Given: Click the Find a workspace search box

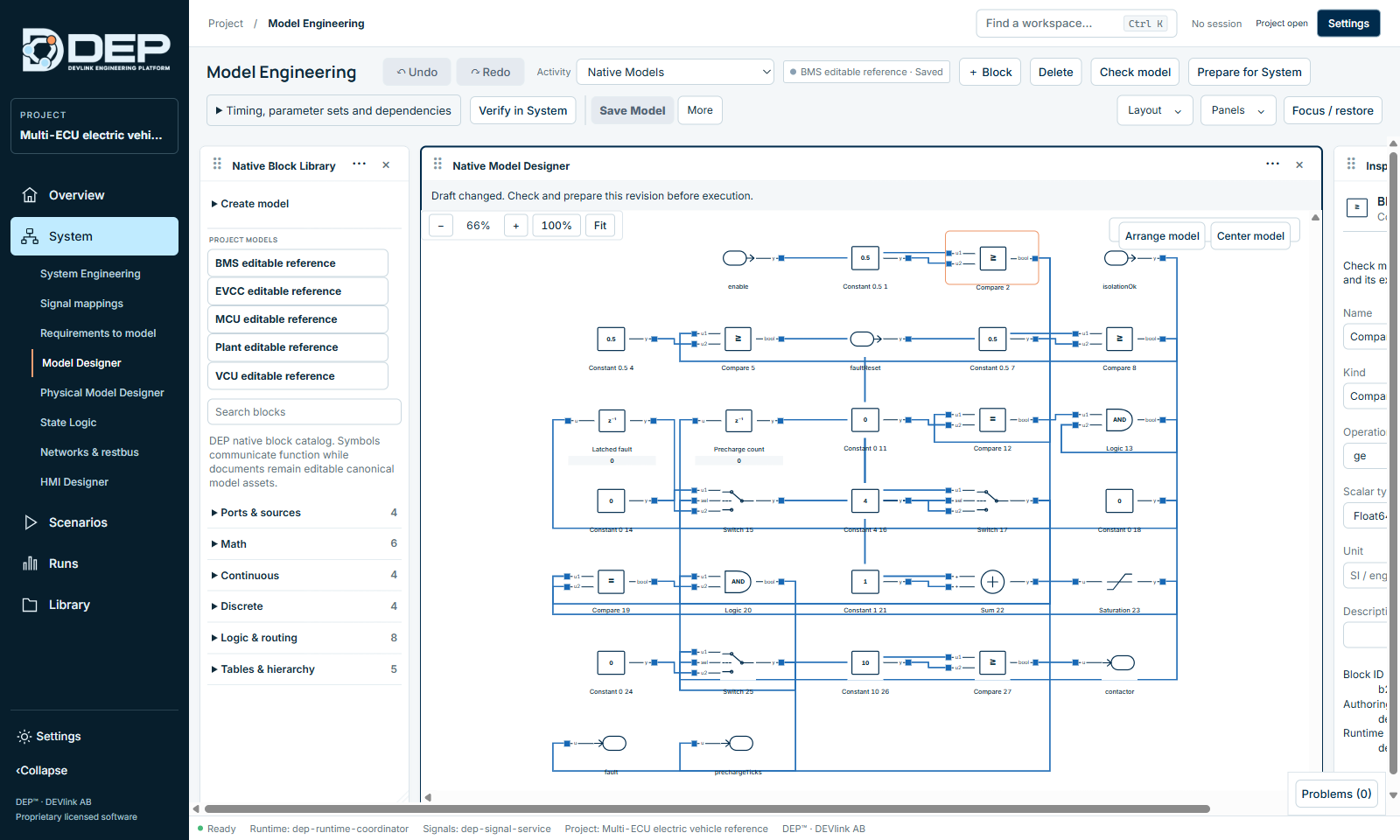Looking at the screenshot, I should point(1076,24).
